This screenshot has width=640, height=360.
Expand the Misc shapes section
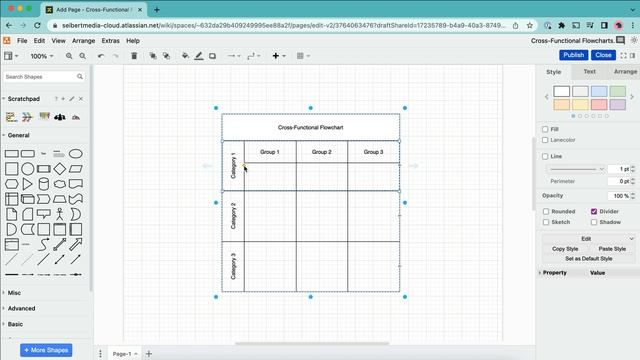(x=14, y=293)
